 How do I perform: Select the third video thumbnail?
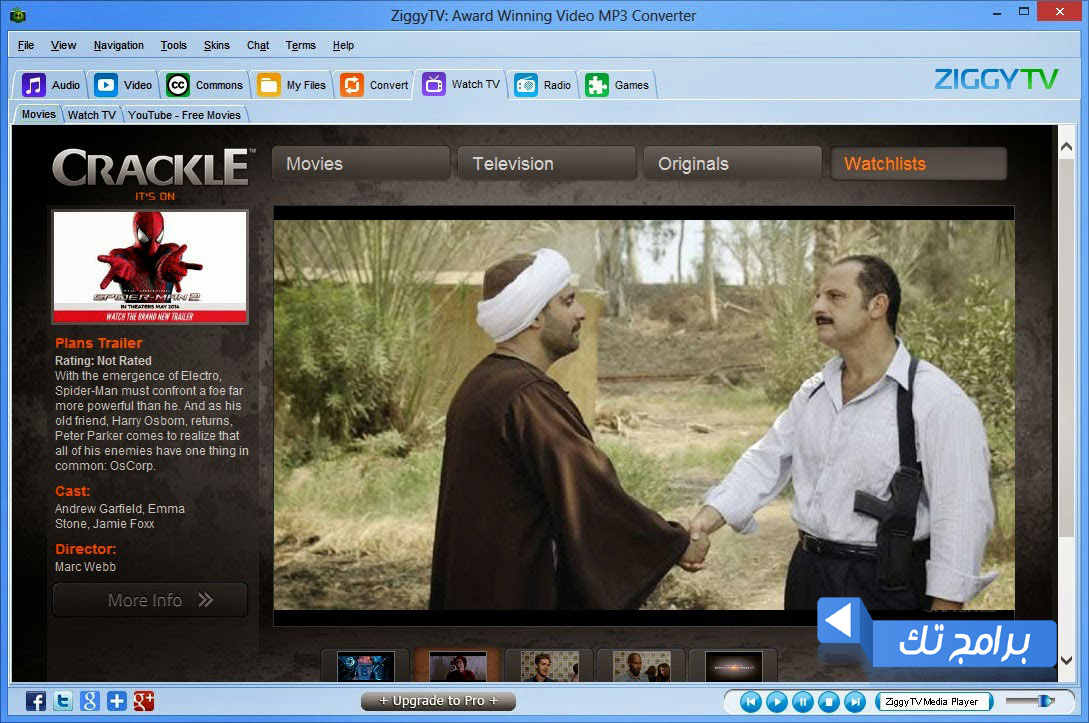(549, 667)
